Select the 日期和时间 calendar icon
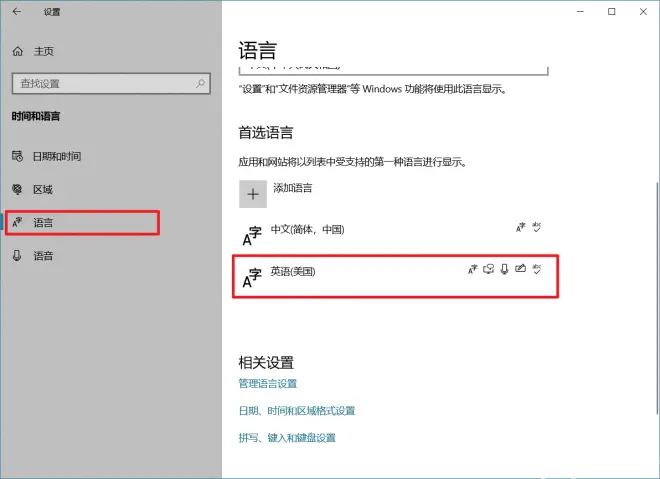The height and width of the screenshot is (479, 660). coord(17,156)
